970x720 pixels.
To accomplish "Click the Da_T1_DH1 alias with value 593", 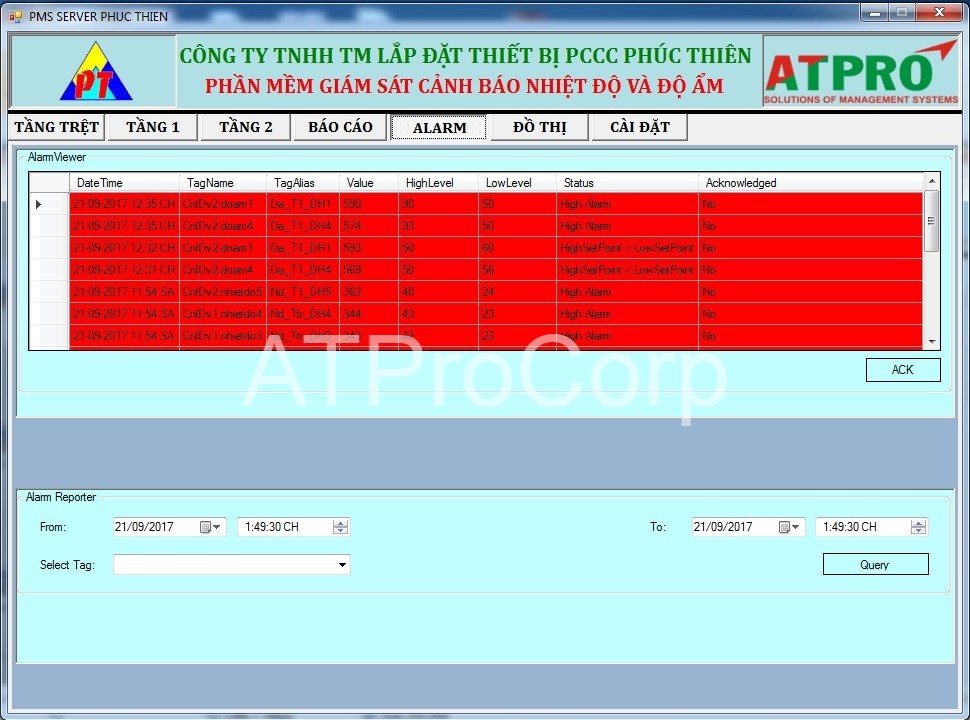I will click(x=303, y=248).
